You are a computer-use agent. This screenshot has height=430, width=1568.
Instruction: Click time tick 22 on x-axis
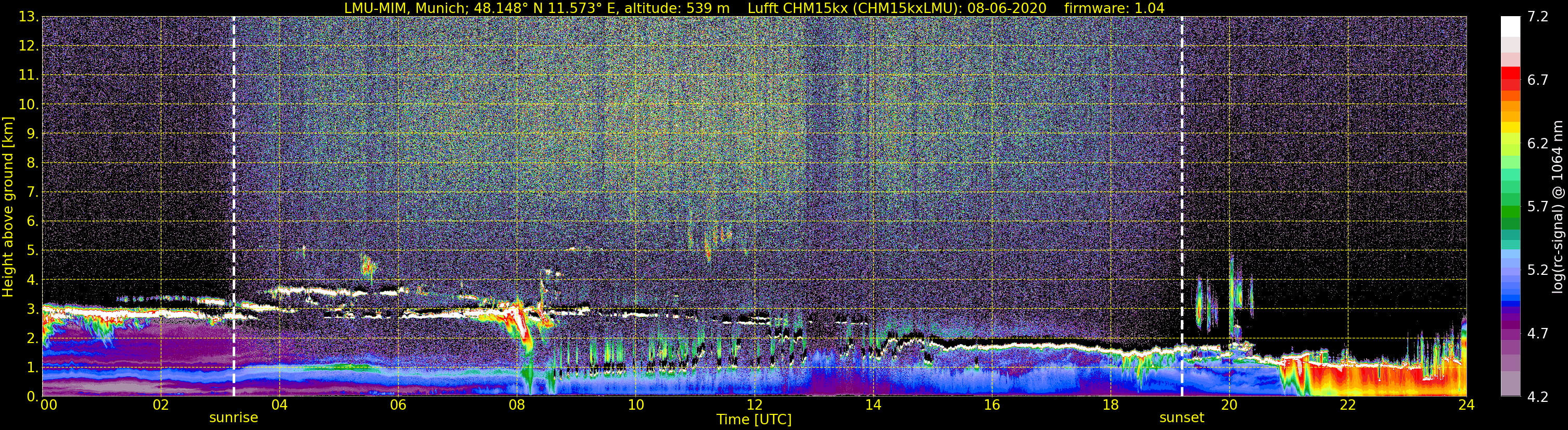coord(1348,405)
